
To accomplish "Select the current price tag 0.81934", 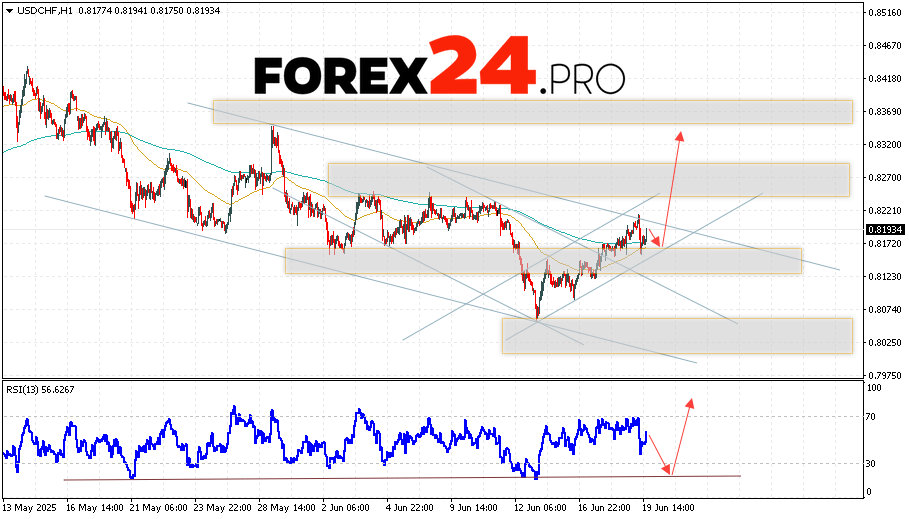I will tap(883, 229).
